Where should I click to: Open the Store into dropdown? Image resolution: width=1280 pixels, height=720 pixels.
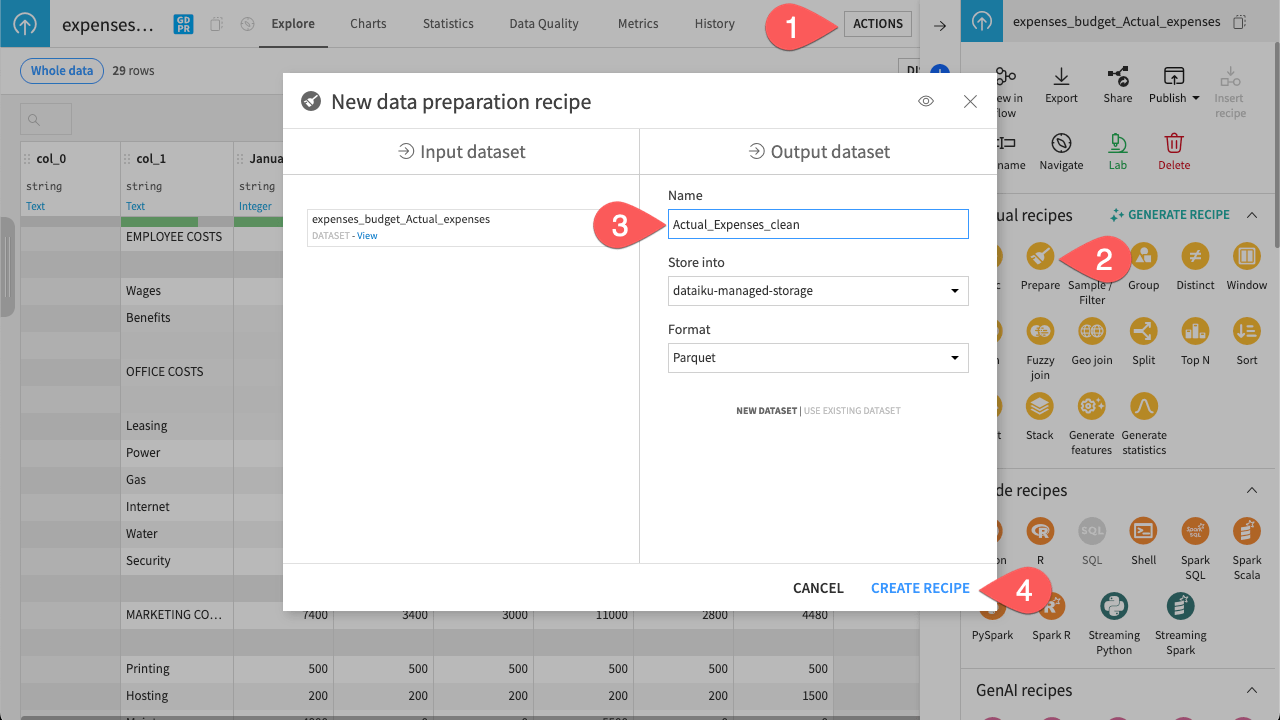point(817,291)
